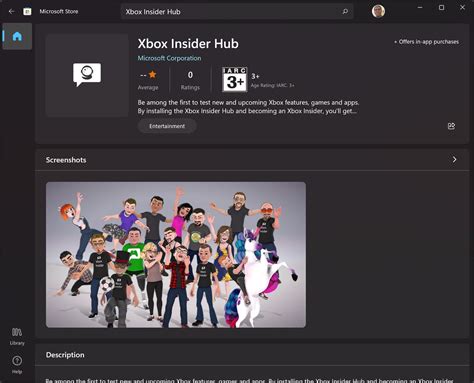
Task: Click the Xbox Insider Hub app logo
Action: point(87,75)
